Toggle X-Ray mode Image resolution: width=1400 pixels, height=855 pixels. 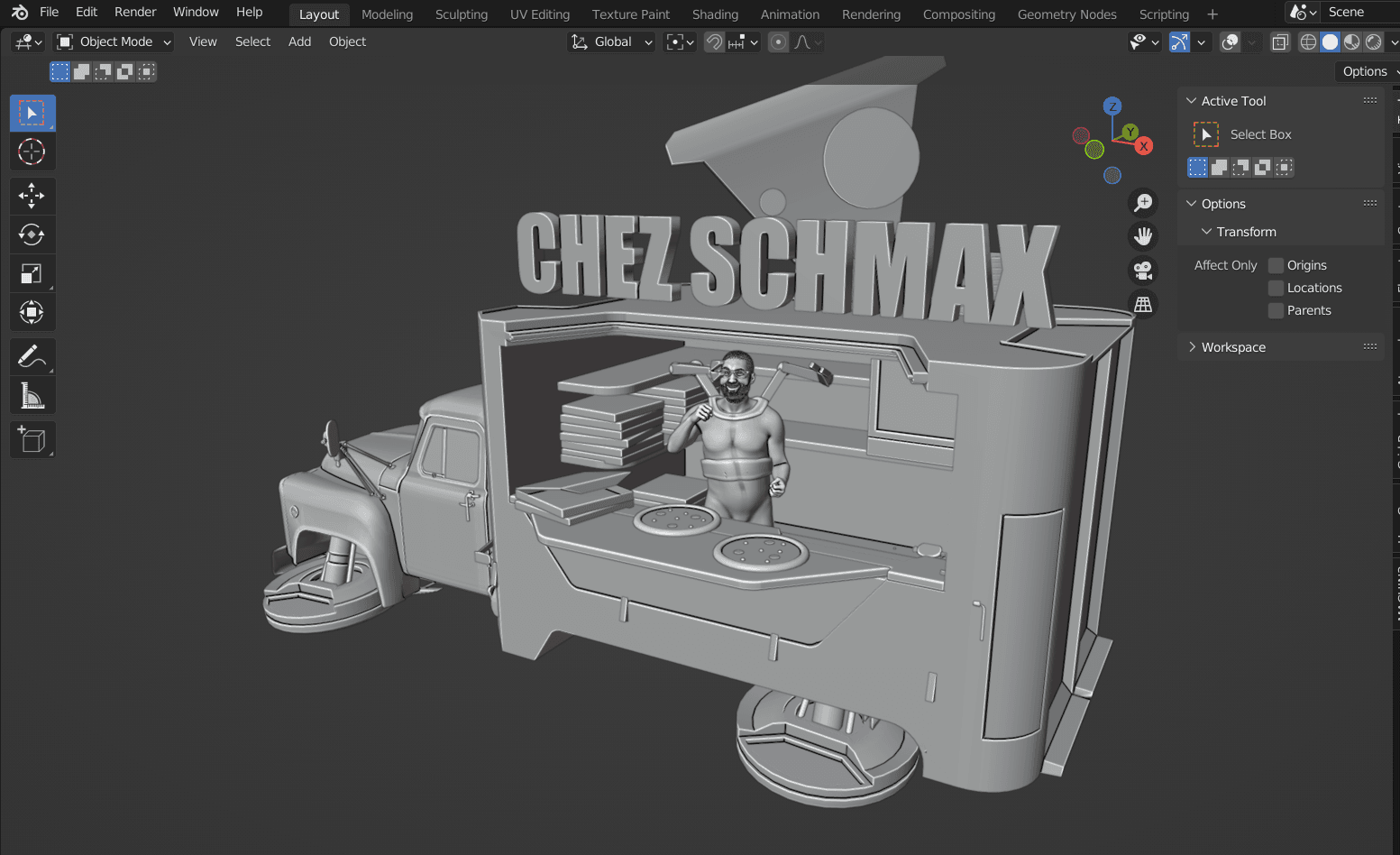click(1279, 41)
